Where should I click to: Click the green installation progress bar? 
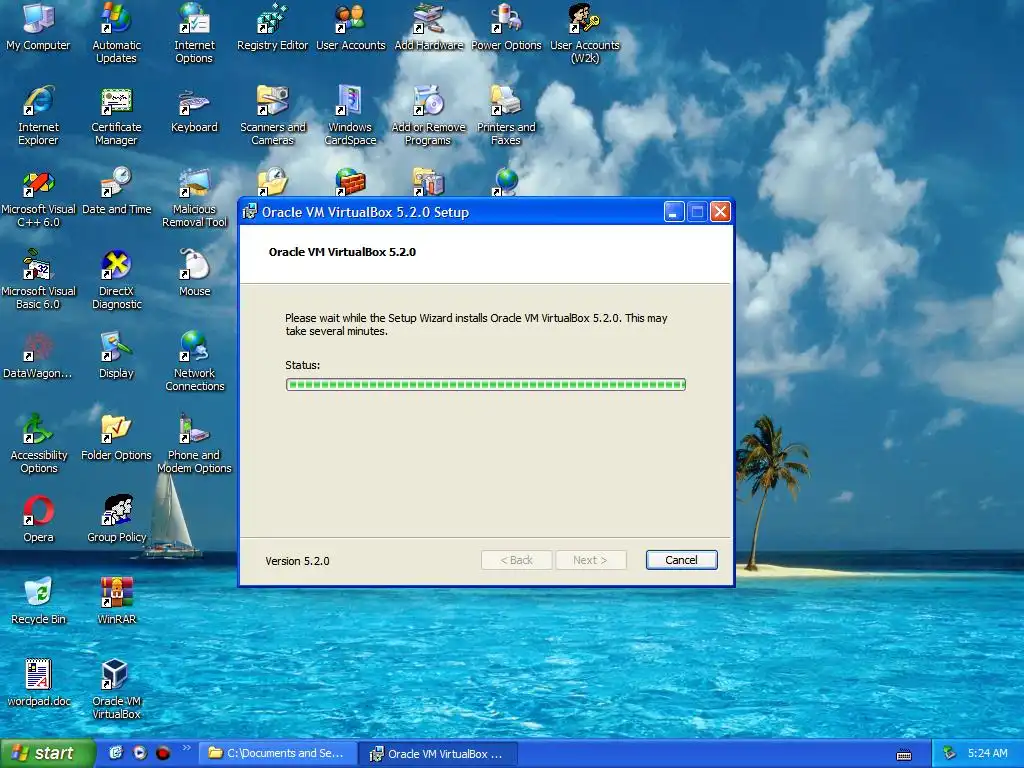click(486, 385)
